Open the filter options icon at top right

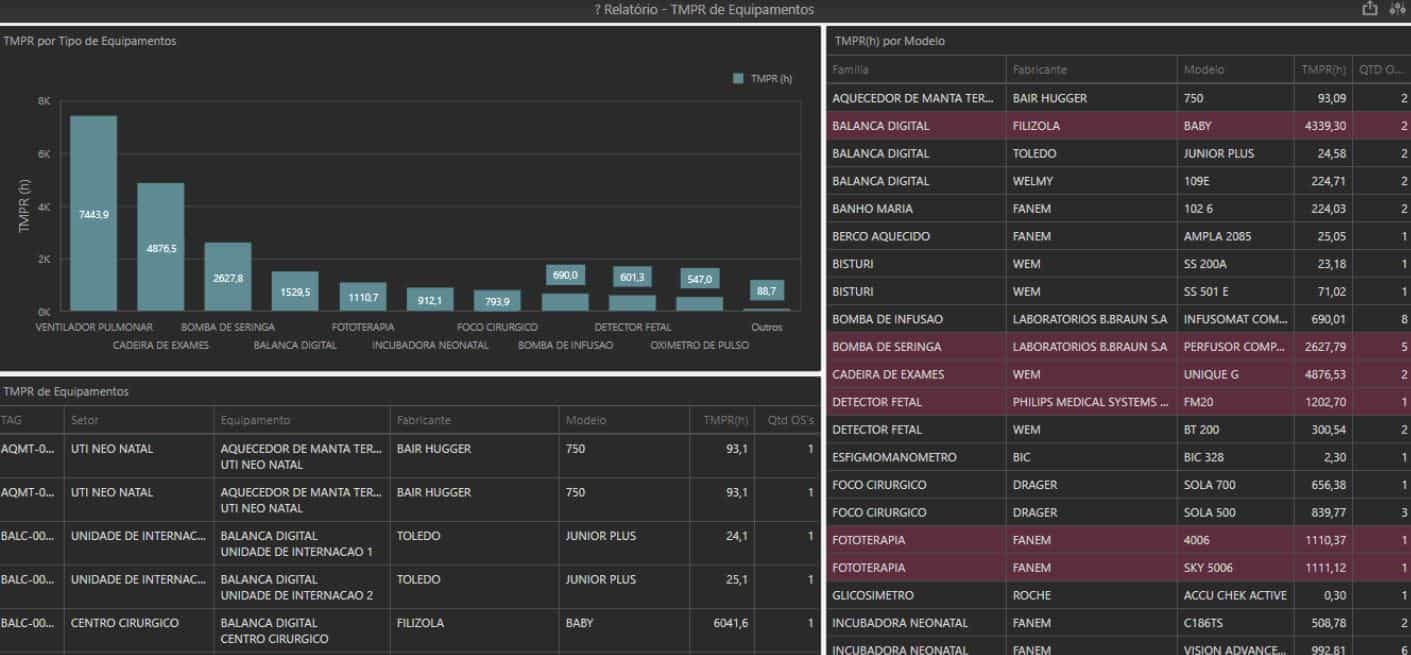click(1399, 8)
